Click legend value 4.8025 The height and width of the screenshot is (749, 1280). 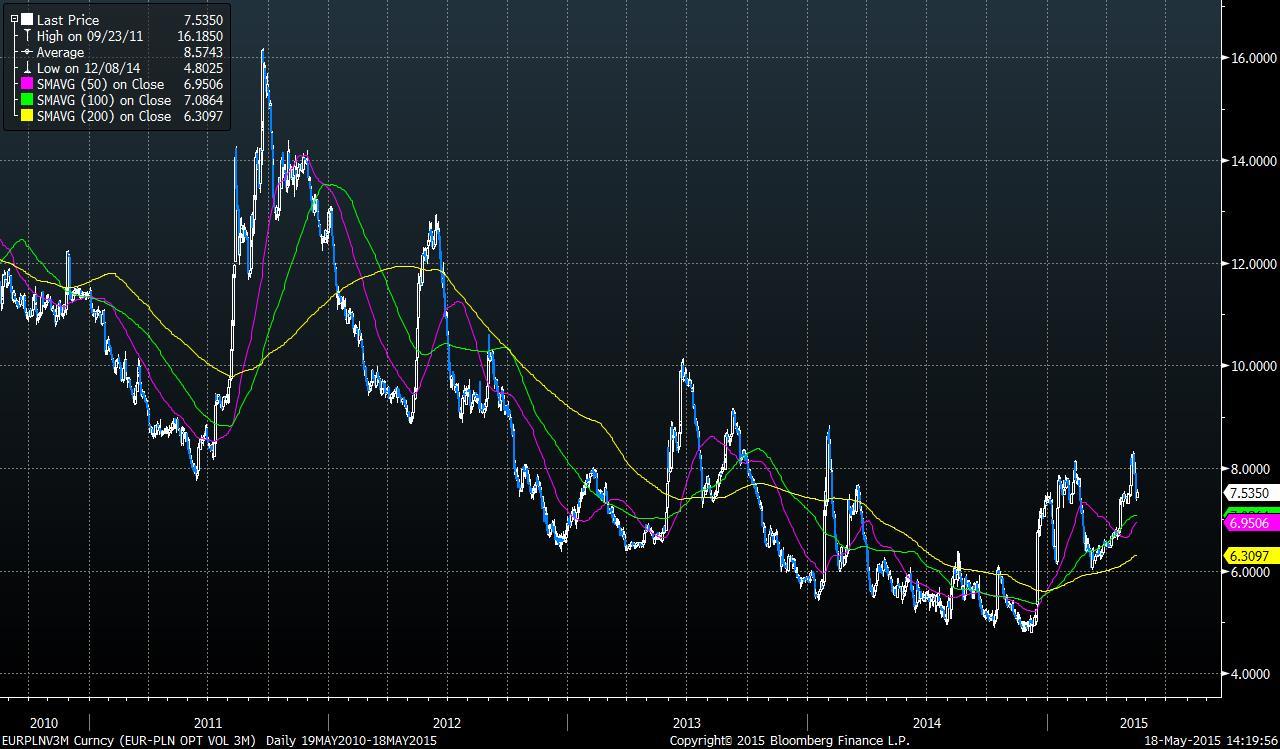coord(203,68)
